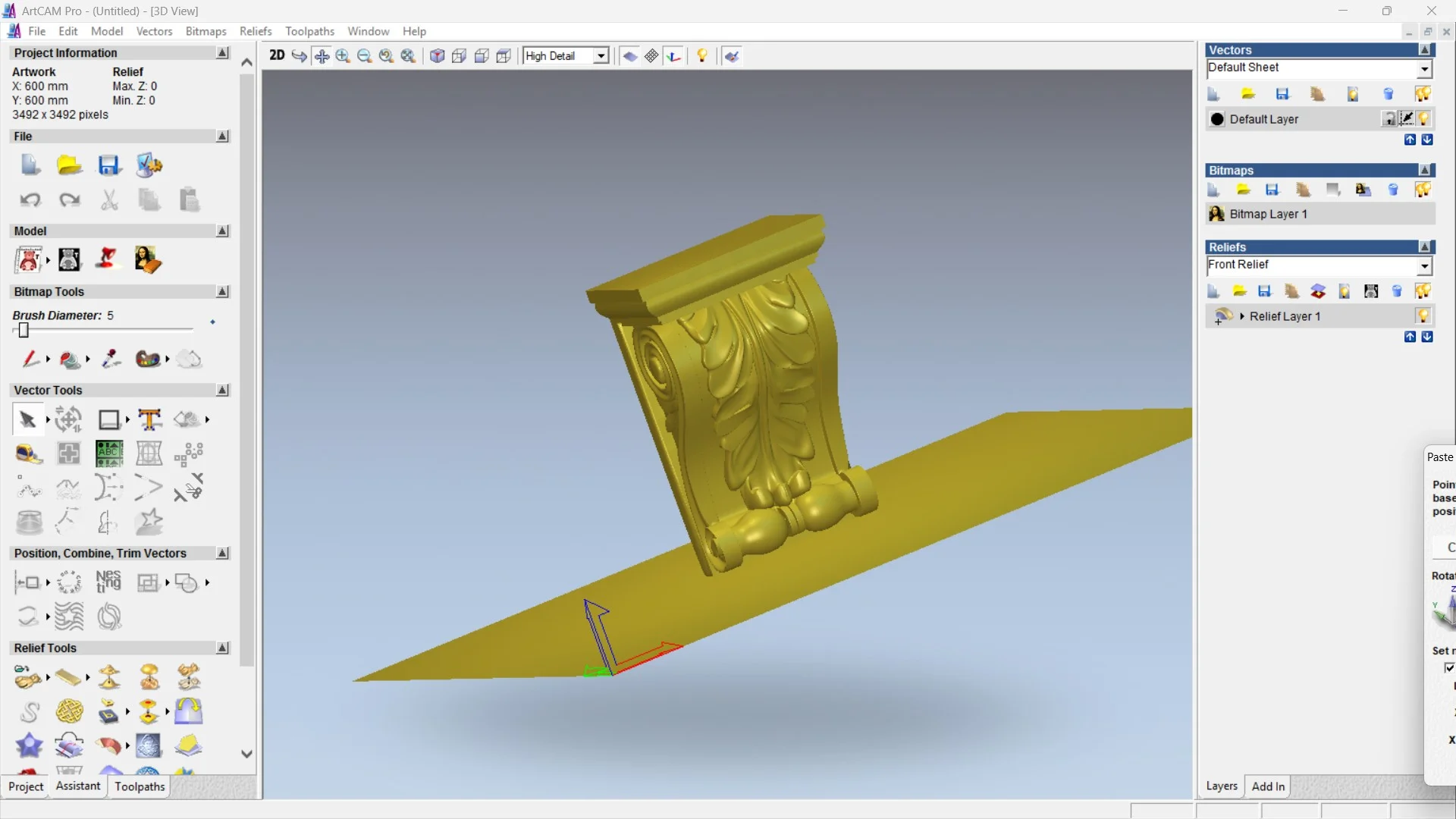
Task: Click the Save file disk icon
Action: [x=108, y=165]
